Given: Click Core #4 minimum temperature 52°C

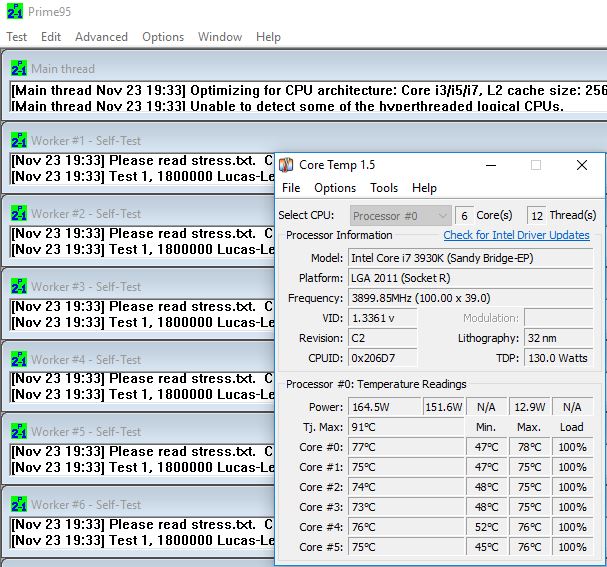Looking at the screenshot, I should pos(487,527).
